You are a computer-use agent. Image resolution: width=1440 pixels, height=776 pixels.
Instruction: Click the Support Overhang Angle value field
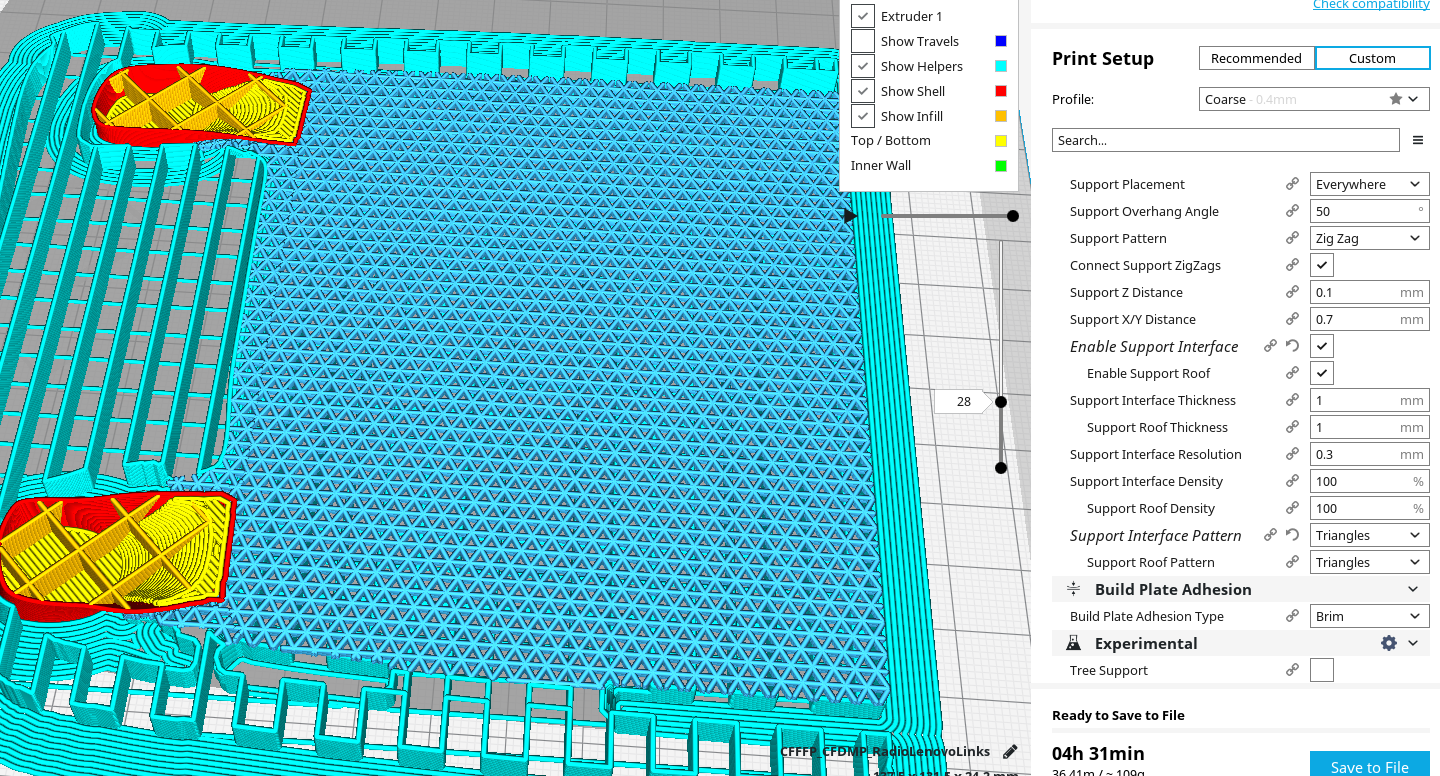point(1369,211)
